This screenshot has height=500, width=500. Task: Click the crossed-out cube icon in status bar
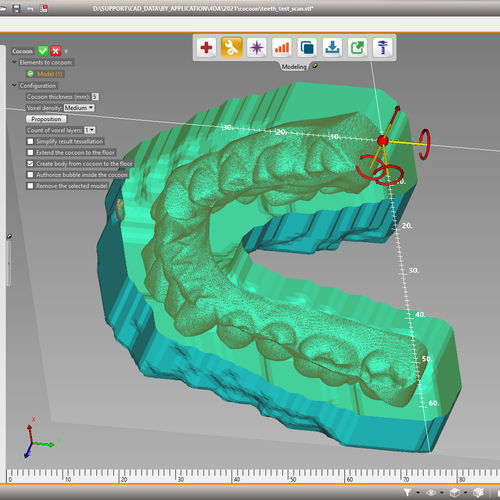479,492
